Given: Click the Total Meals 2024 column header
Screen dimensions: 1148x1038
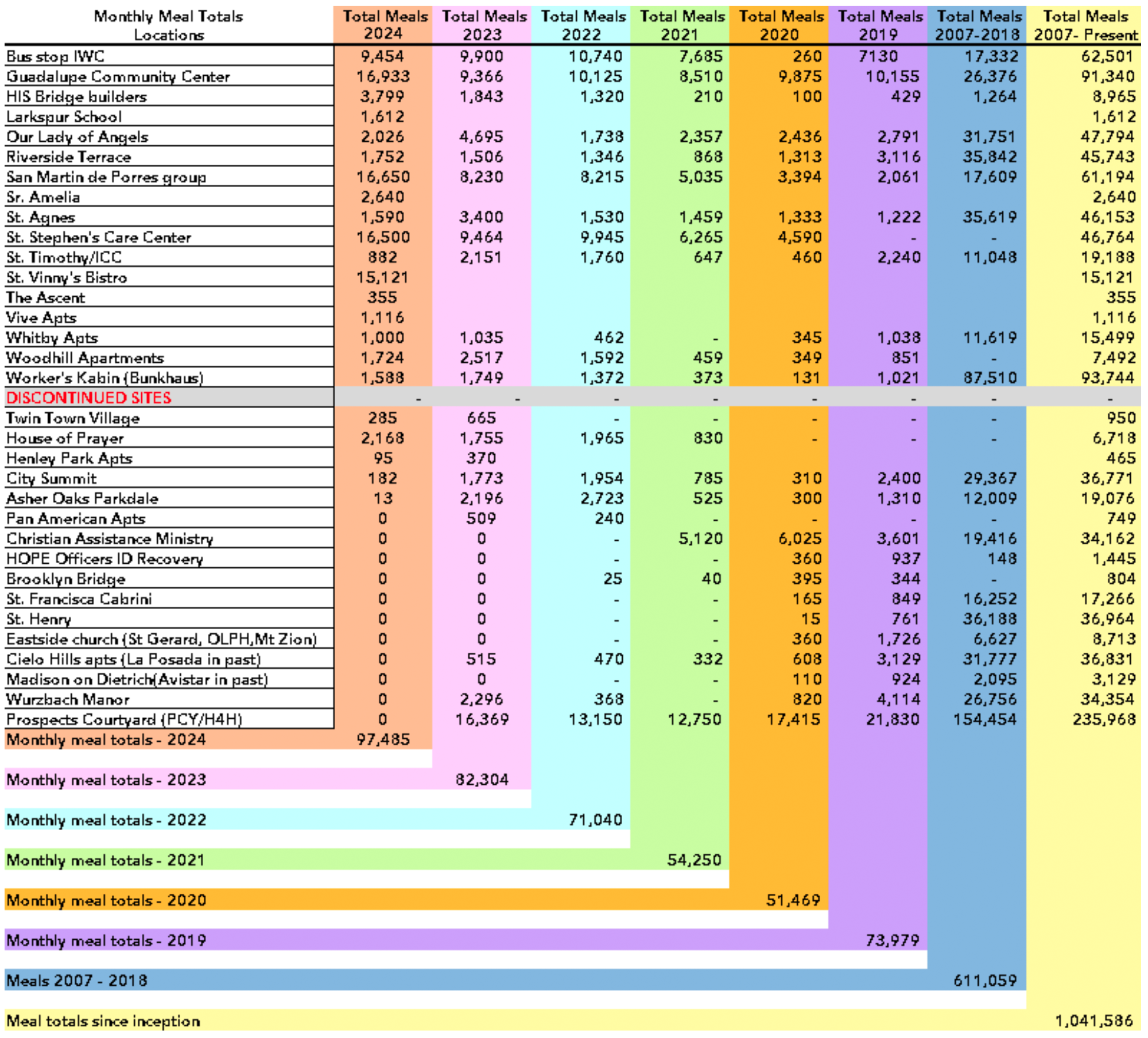Looking at the screenshot, I should click(384, 25).
